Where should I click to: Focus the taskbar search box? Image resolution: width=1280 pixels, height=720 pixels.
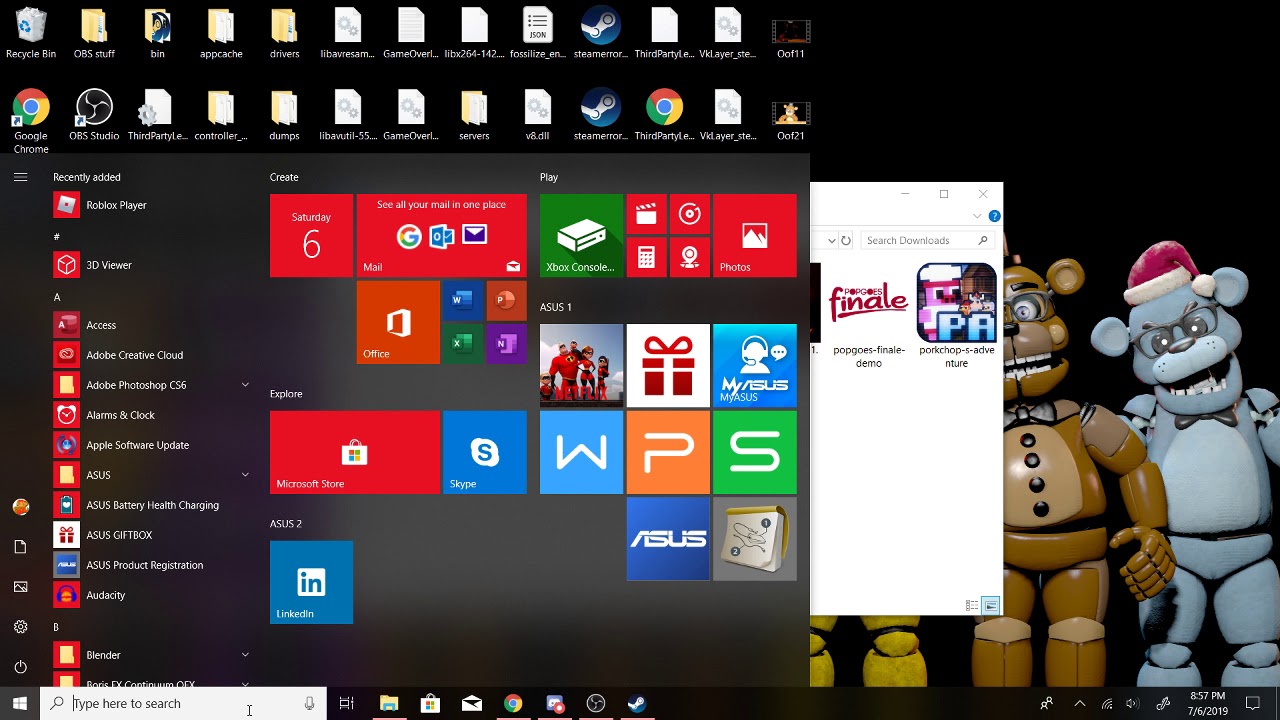[185, 704]
